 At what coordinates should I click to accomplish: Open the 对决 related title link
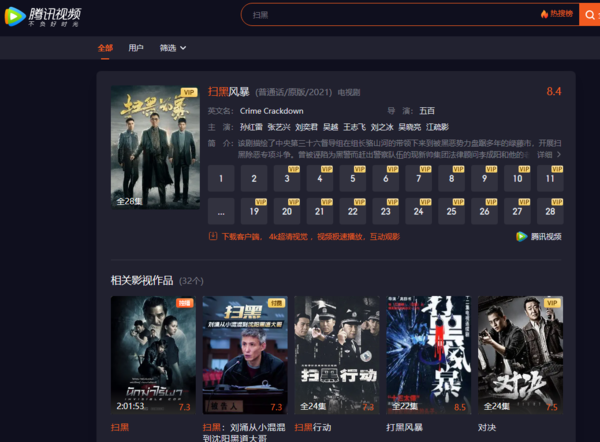487,427
